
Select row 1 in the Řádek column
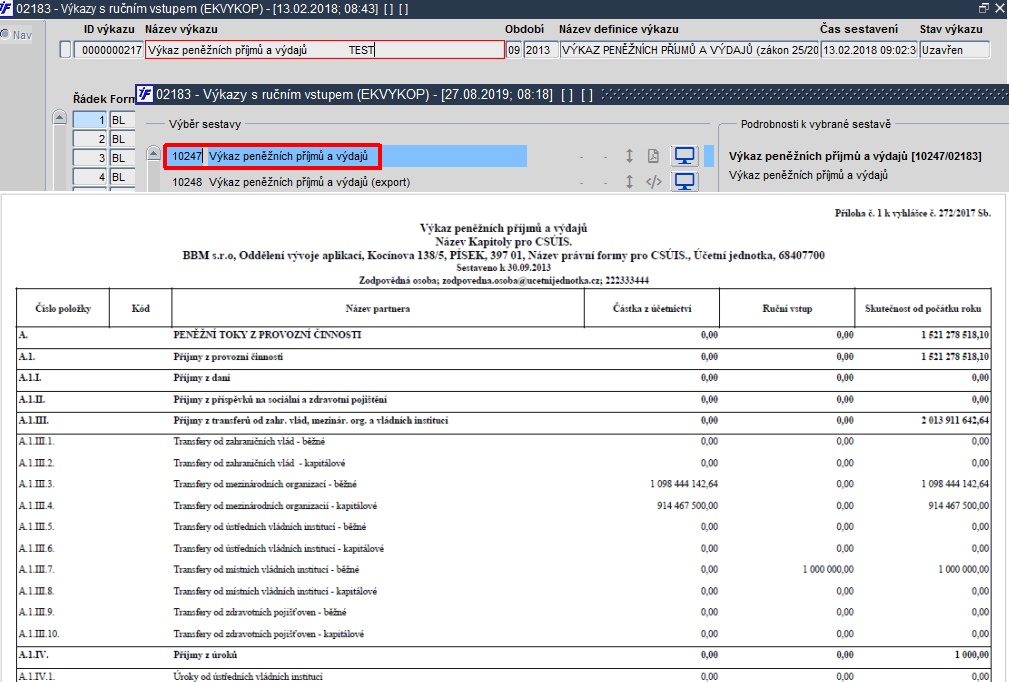pyautogui.click(x=90, y=120)
